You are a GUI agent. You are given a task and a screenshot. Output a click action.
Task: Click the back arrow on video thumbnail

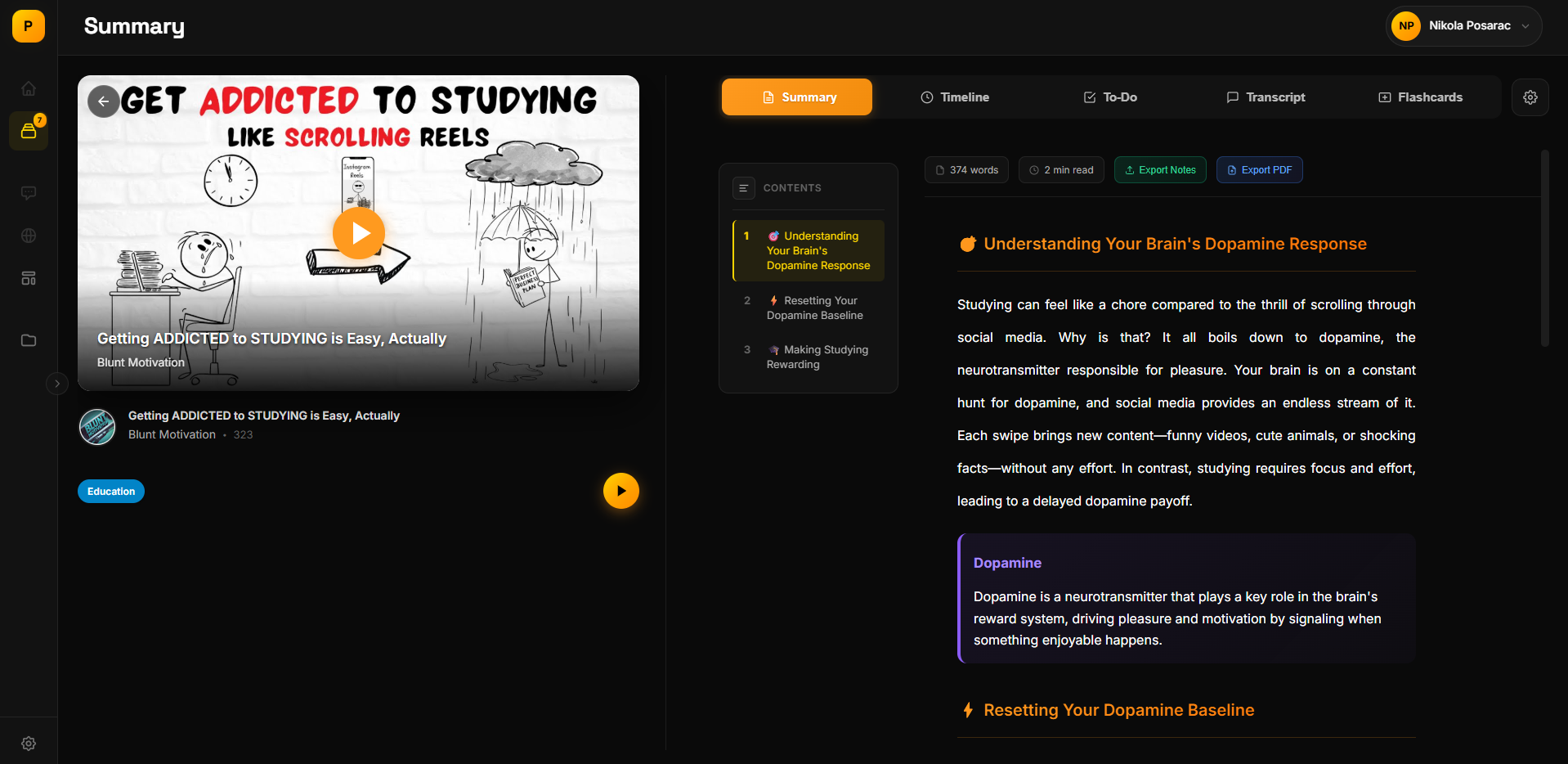104,101
